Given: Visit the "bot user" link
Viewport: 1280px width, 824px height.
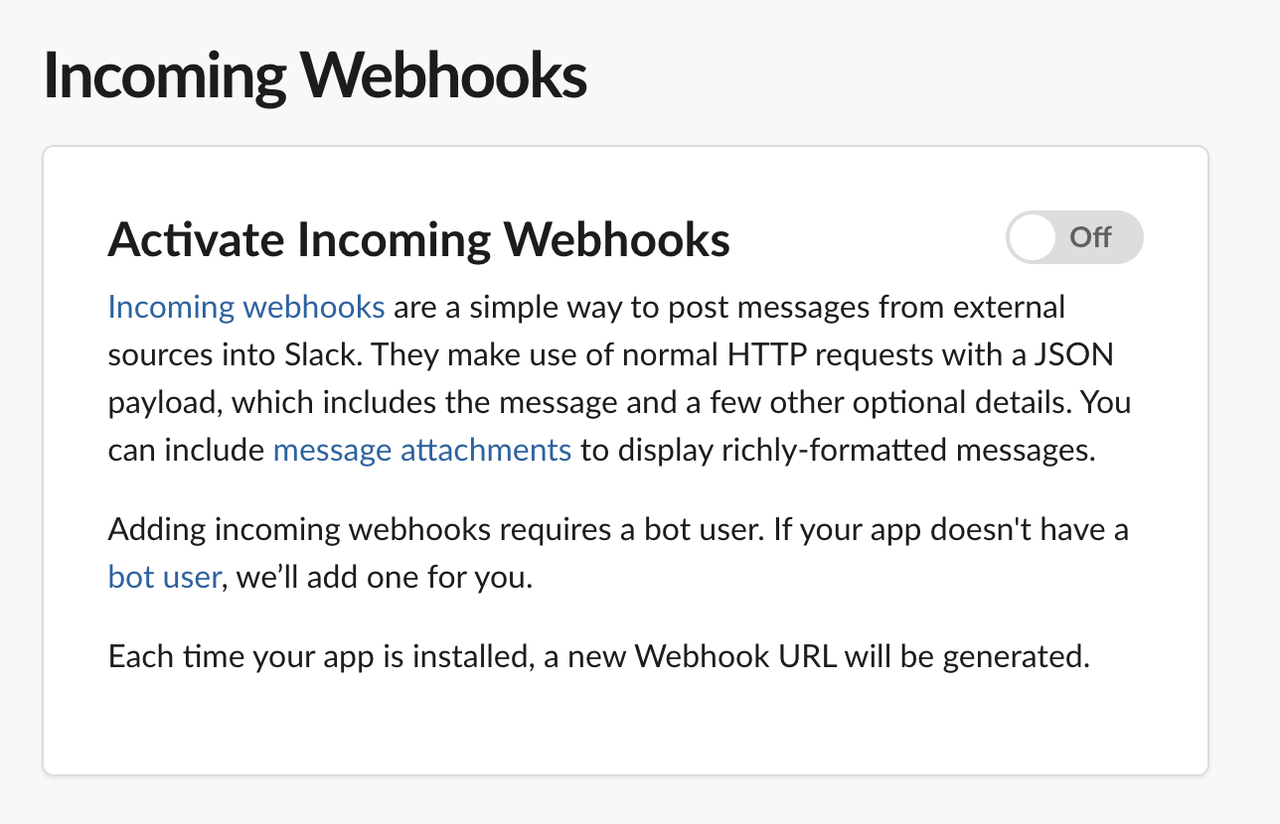Looking at the screenshot, I should click(x=164, y=577).
